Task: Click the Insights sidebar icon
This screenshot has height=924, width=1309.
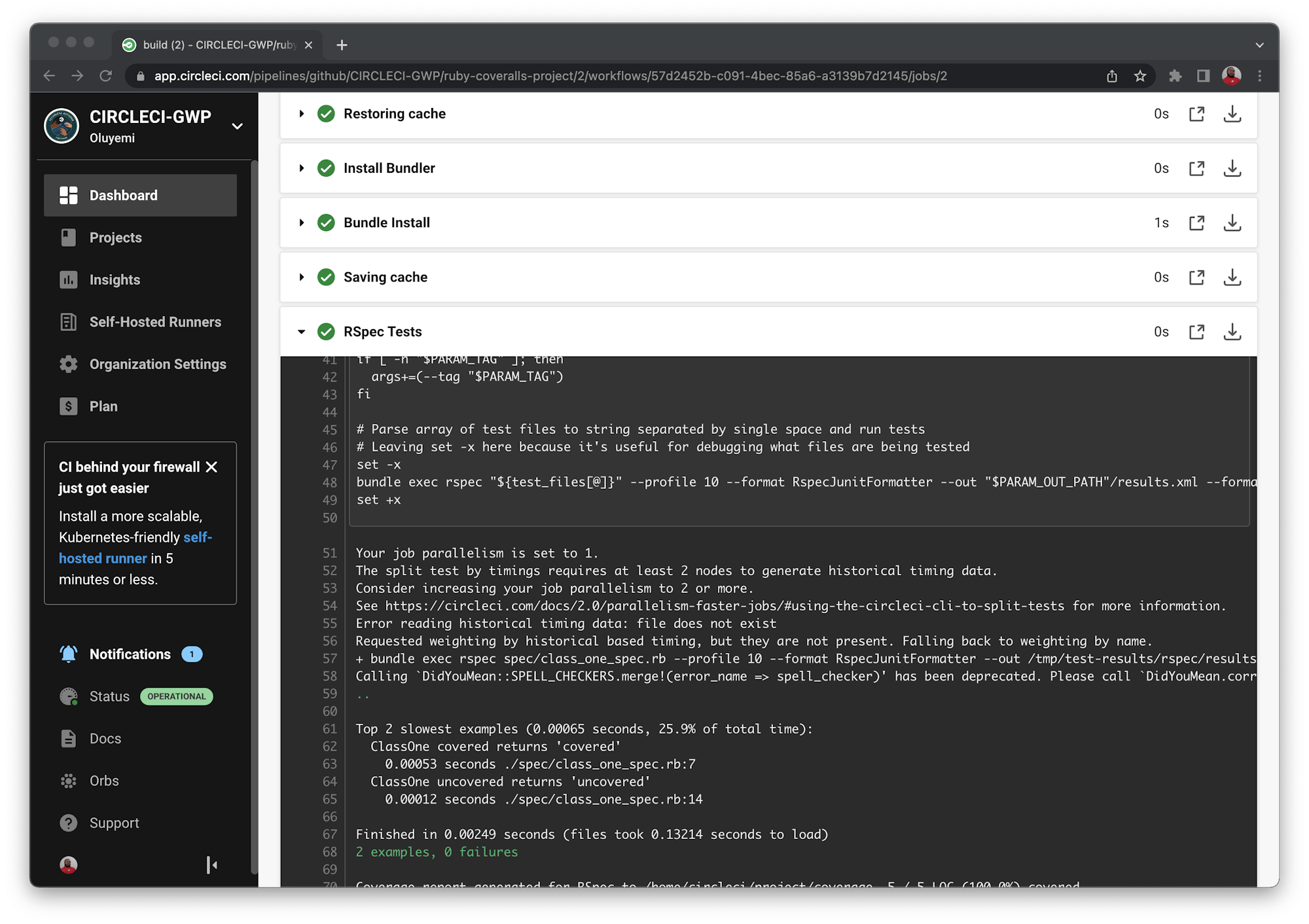Action: click(68, 280)
